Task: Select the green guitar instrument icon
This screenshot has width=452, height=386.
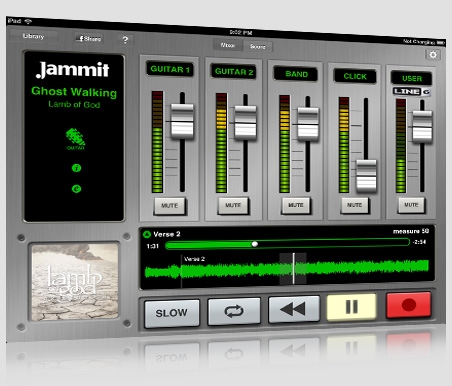Action: [76, 139]
